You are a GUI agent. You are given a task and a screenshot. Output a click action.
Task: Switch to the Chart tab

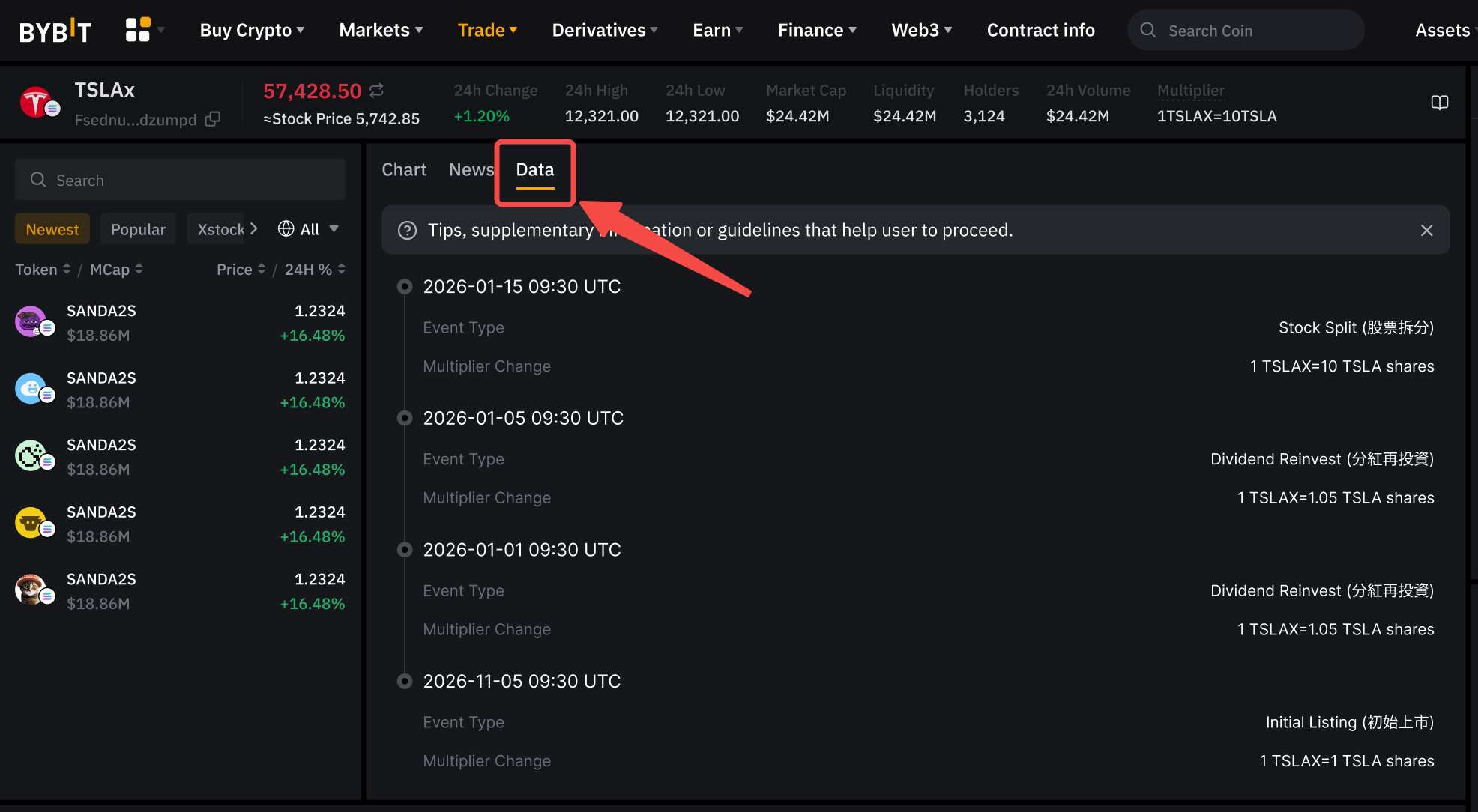(x=404, y=169)
